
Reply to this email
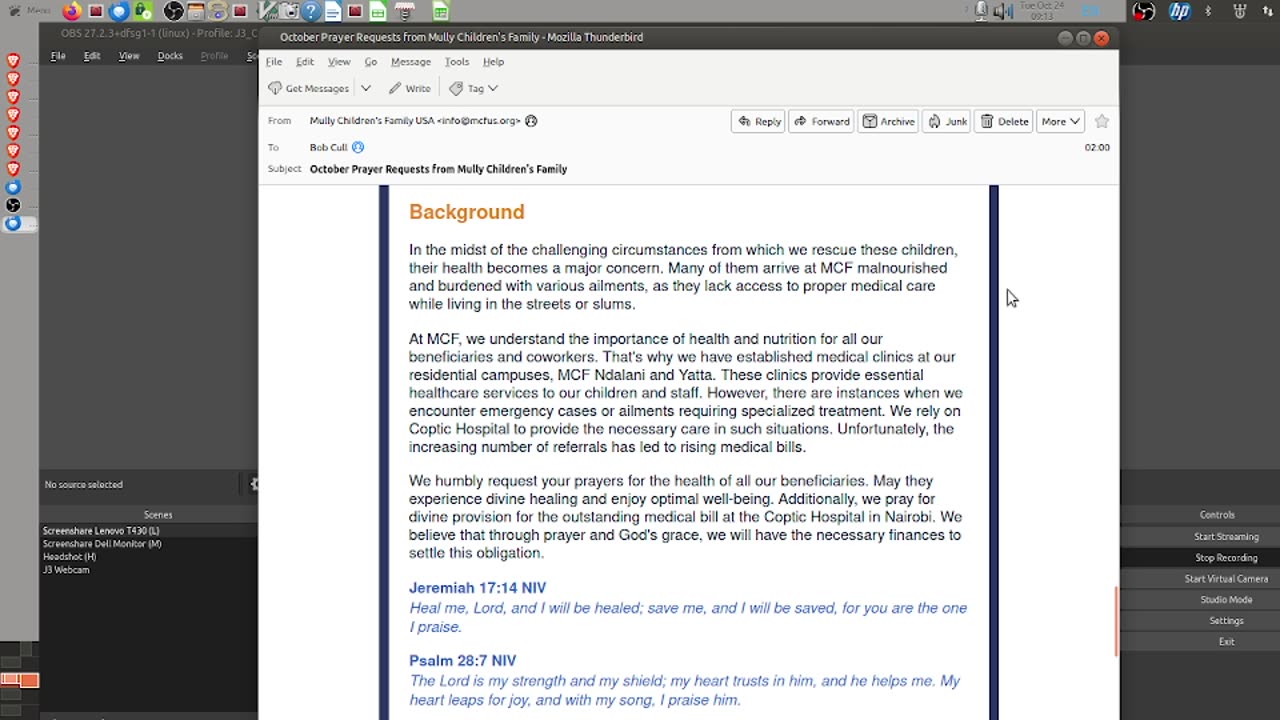[759, 121]
